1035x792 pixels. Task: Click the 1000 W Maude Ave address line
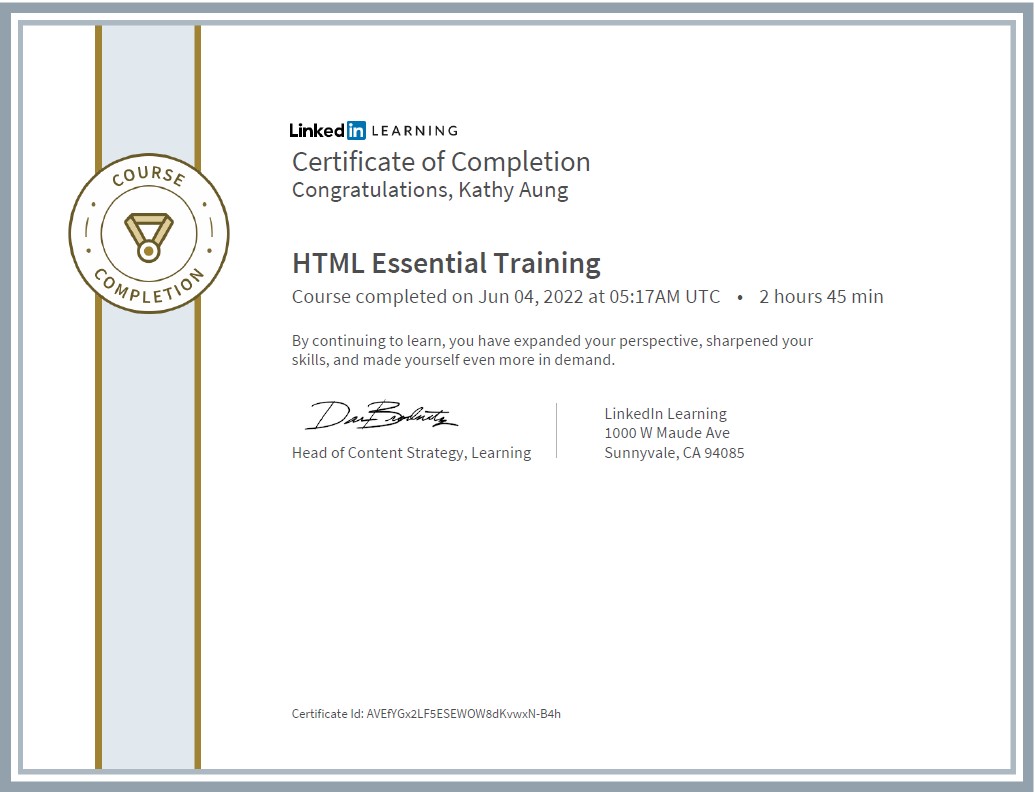(x=666, y=433)
